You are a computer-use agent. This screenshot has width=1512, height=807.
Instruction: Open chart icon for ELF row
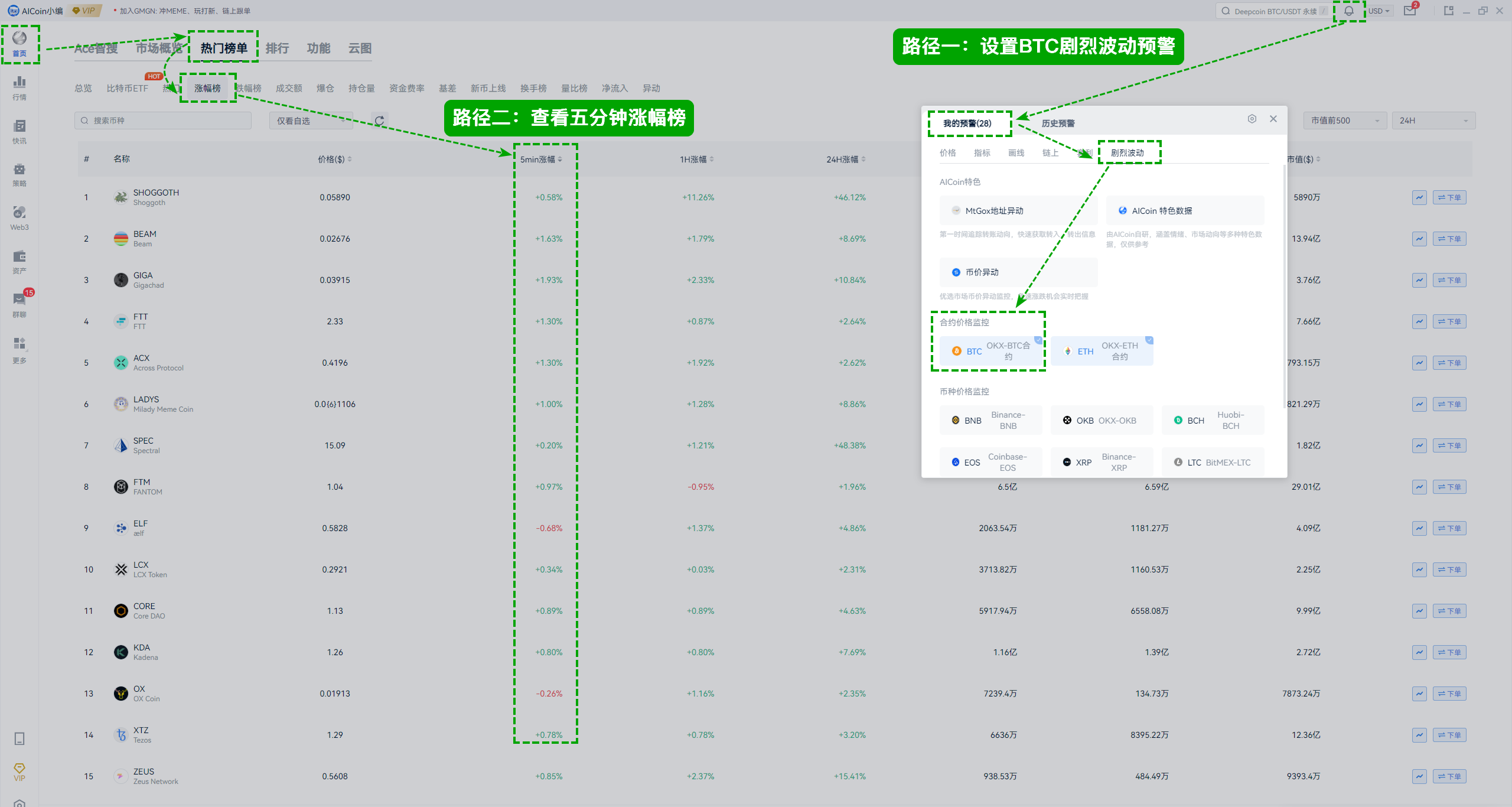(1420, 528)
